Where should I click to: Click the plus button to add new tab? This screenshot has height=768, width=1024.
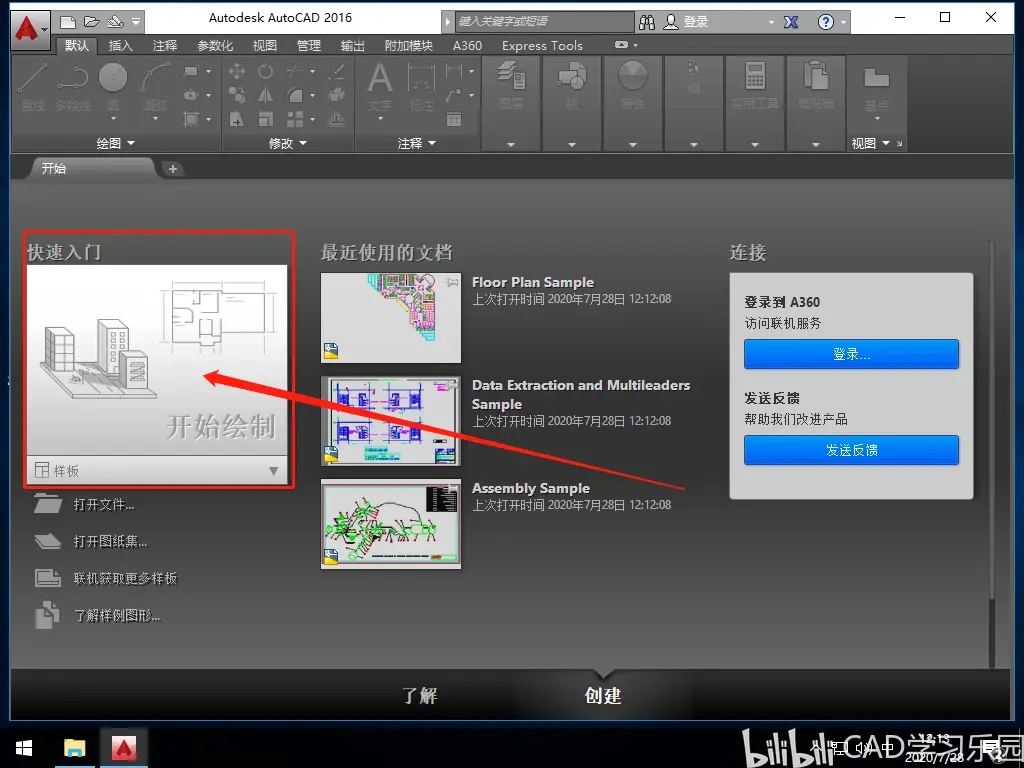(172, 169)
